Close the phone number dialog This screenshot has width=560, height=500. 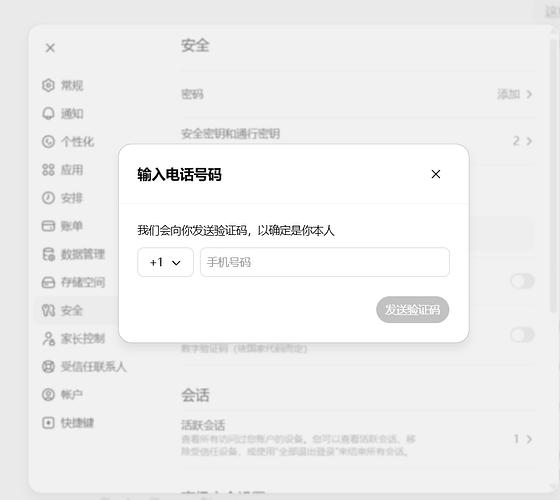(435, 174)
